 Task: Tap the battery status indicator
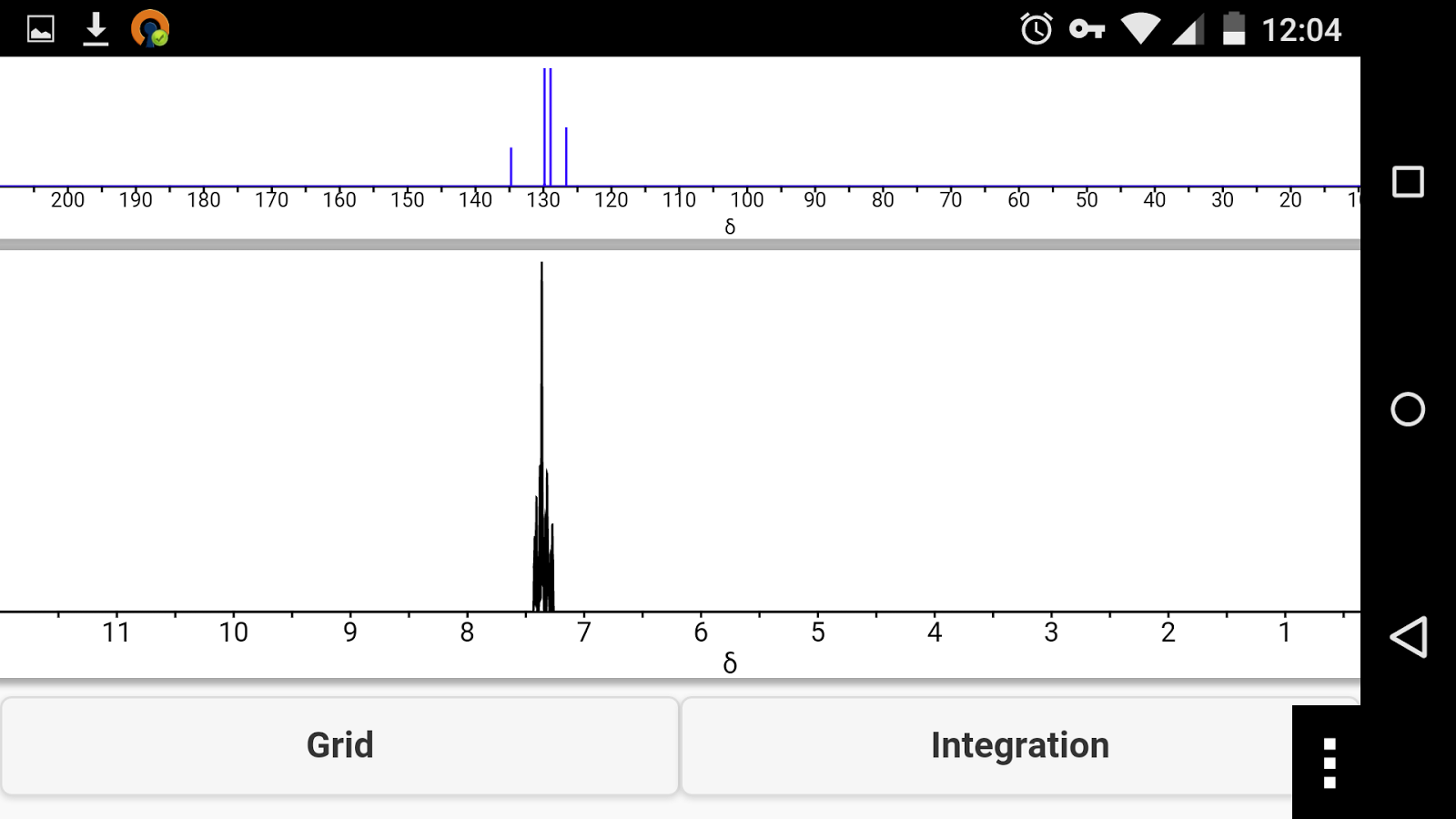(1233, 29)
